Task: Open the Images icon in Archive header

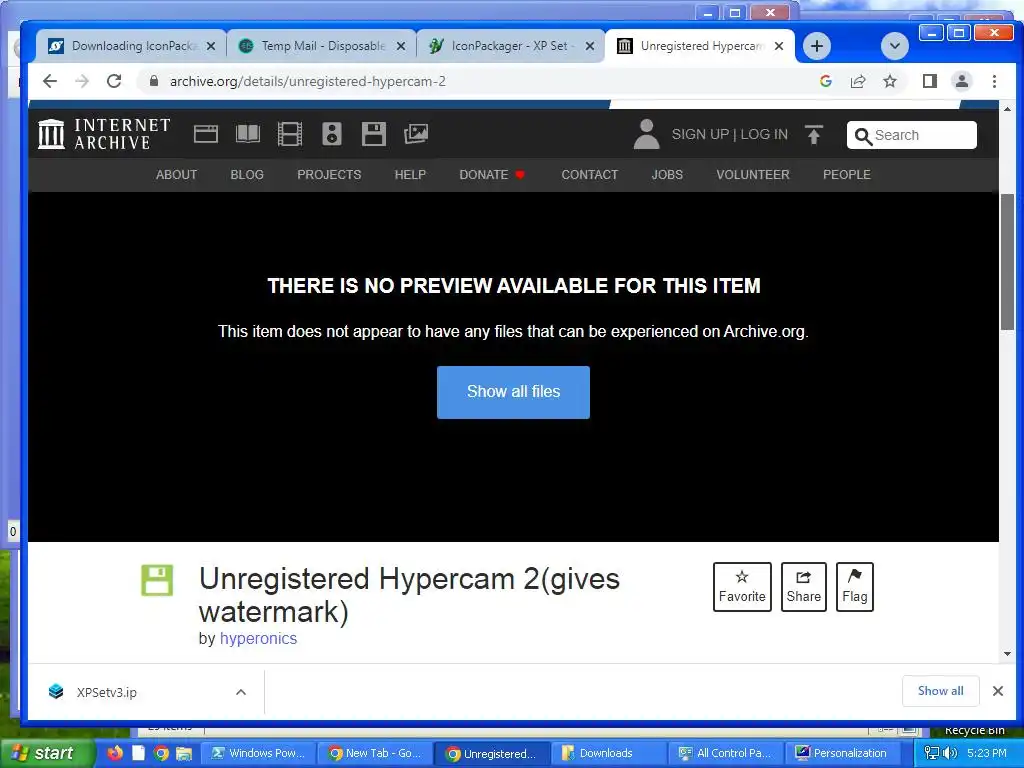Action: pos(416,134)
